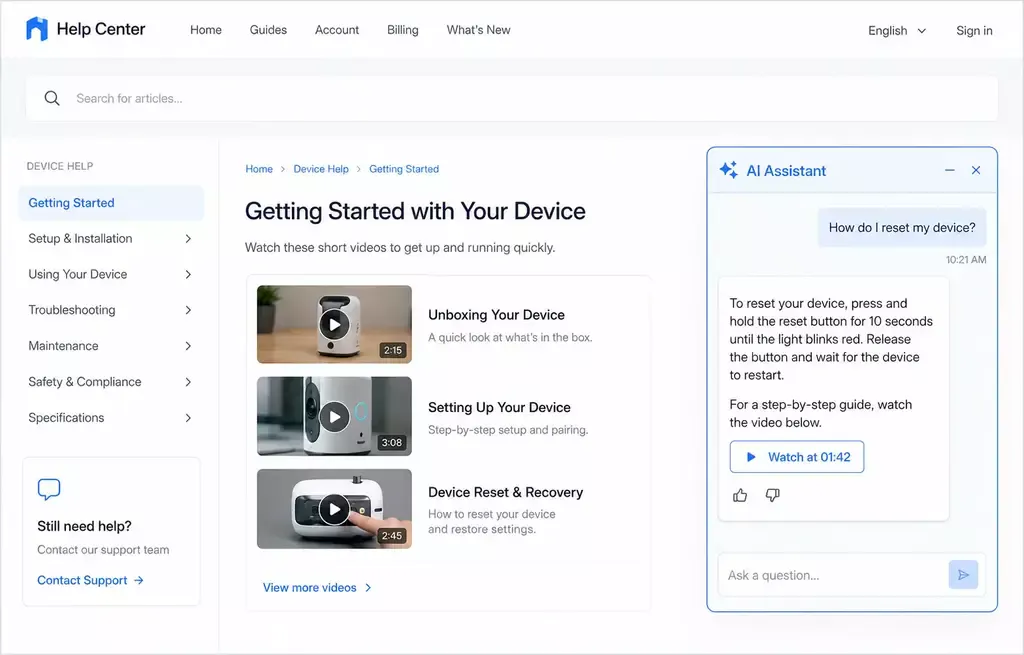Click the 2:45 duration badge

pyautogui.click(x=392, y=535)
